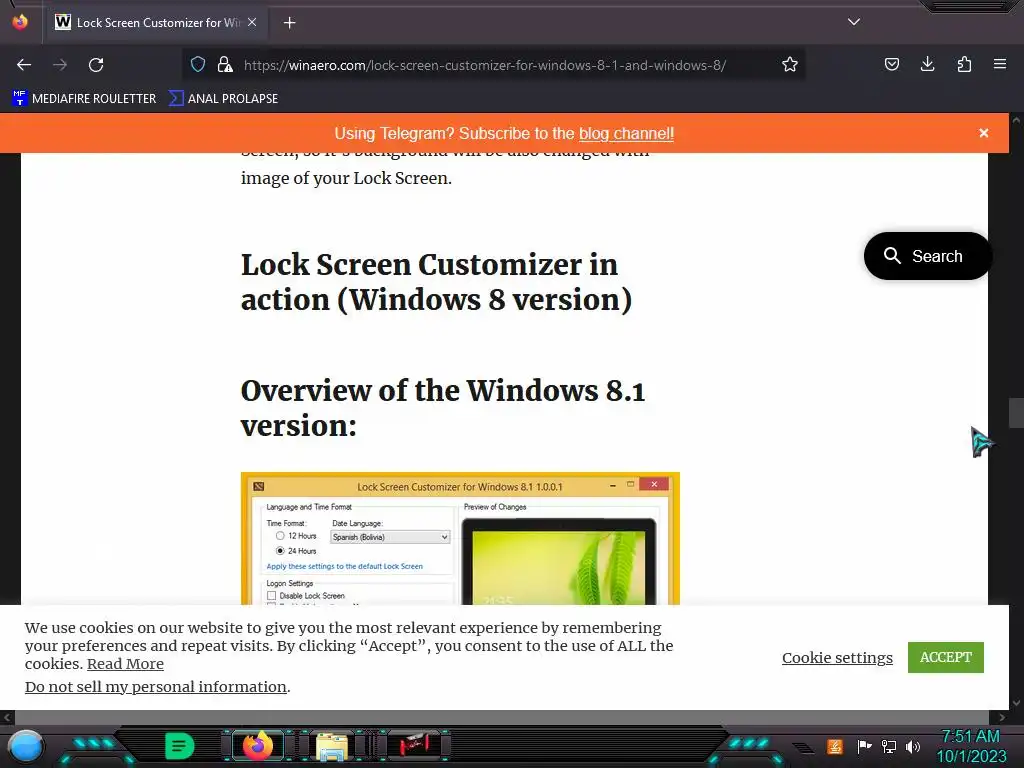
Task: Open the Date Language dropdown in screenshot
Action: pyautogui.click(x=390, y=537)
